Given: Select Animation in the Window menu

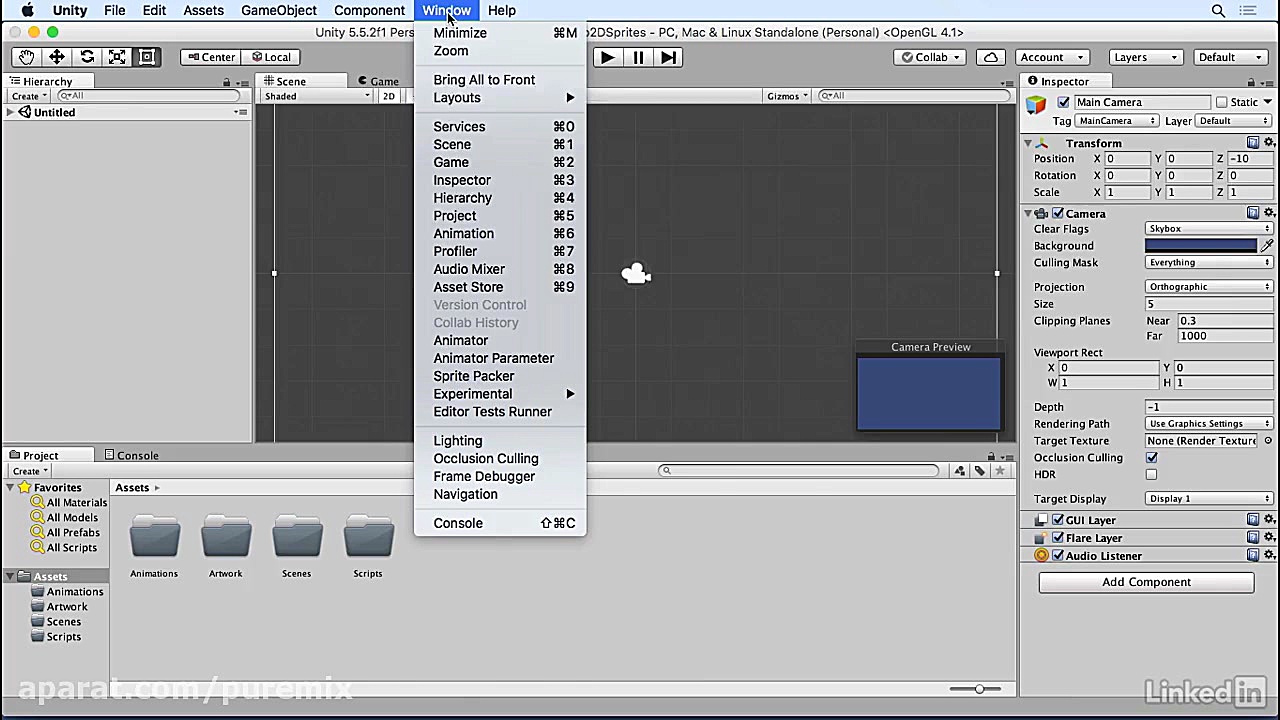Looking at the screenshot, I should tap(500, 233).
